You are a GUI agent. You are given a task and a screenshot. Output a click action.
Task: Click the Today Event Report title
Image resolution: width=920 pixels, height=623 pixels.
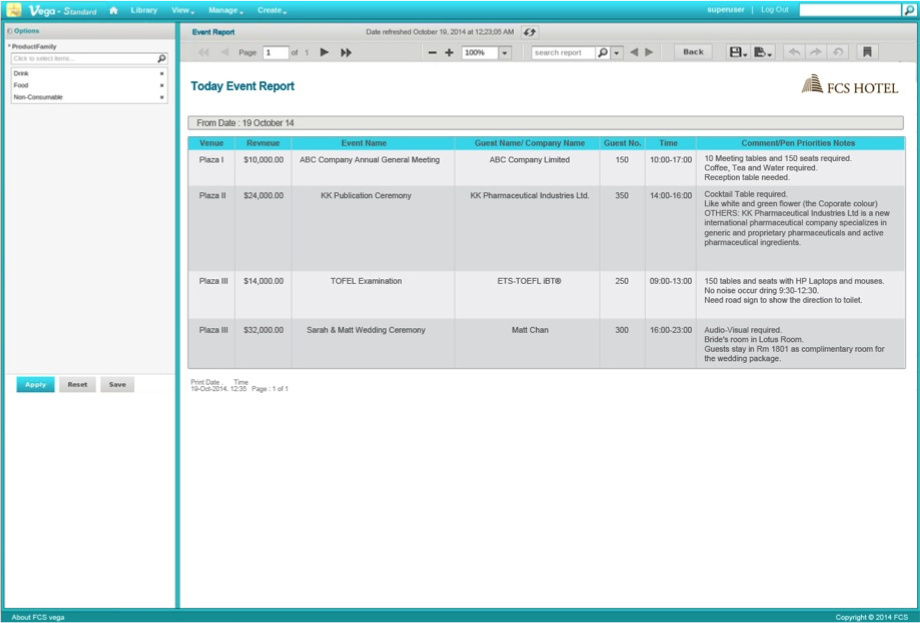pos(242,86)
